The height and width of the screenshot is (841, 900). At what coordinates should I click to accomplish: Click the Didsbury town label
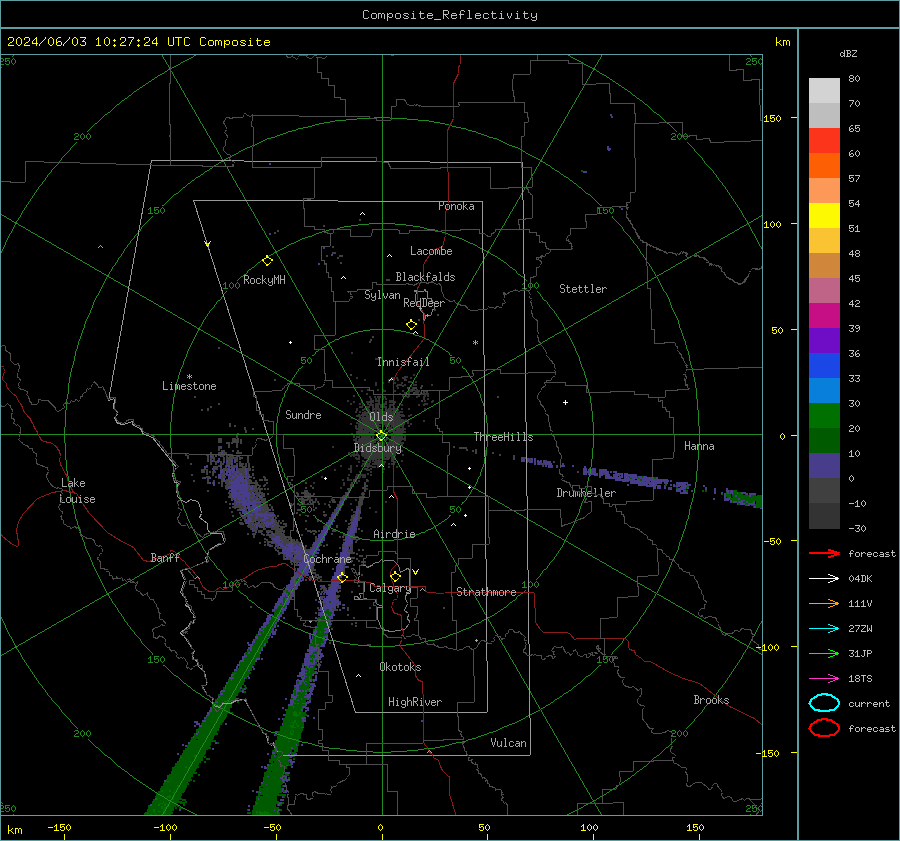[x=378, y=448]
